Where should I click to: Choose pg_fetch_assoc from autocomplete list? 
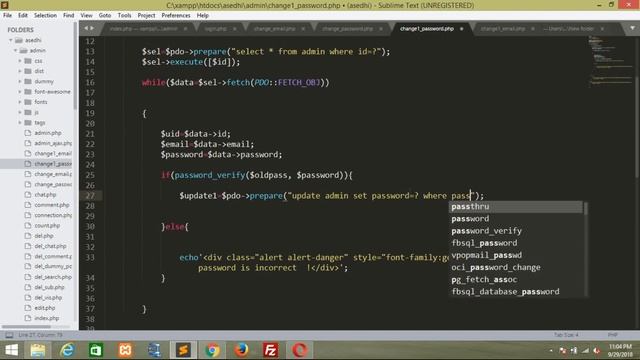516,280
